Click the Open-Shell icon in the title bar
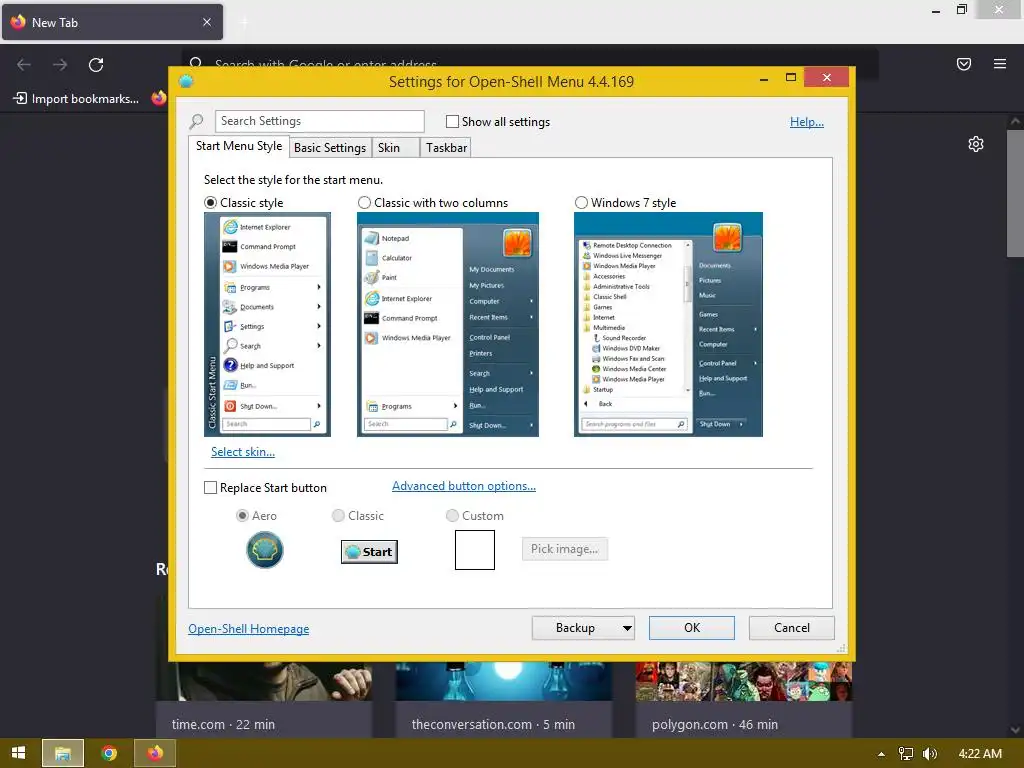The image size is (1024, 768). click(x=186, y=81)
